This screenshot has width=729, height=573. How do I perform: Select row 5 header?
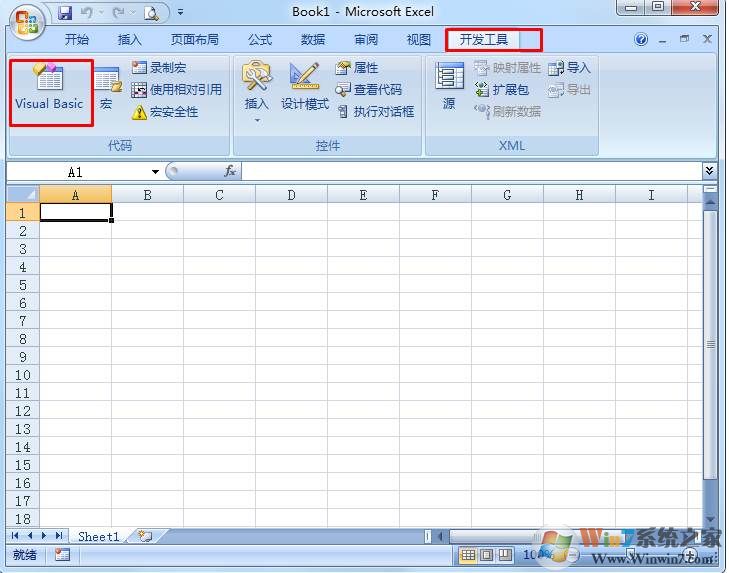23,285
